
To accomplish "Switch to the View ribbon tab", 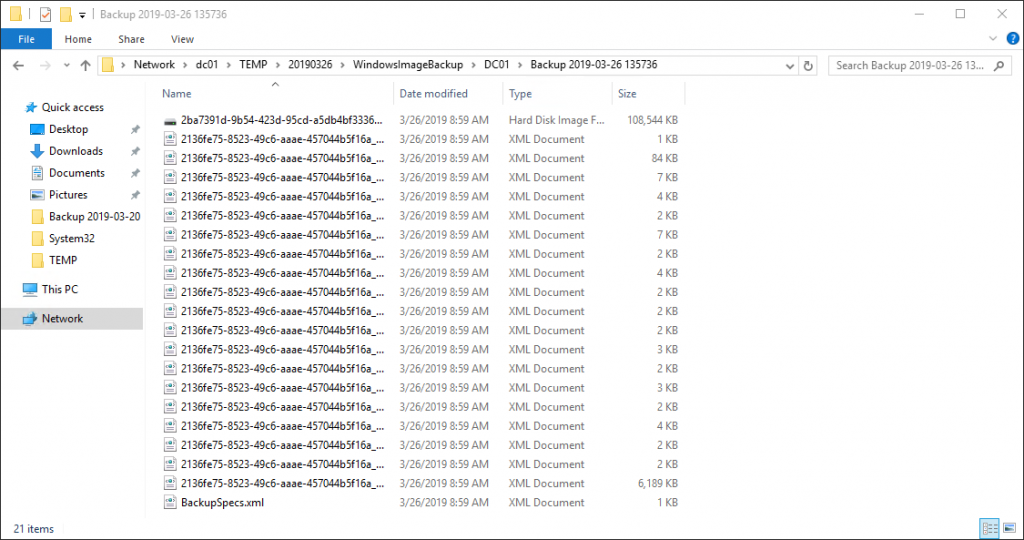I will 182,39.
